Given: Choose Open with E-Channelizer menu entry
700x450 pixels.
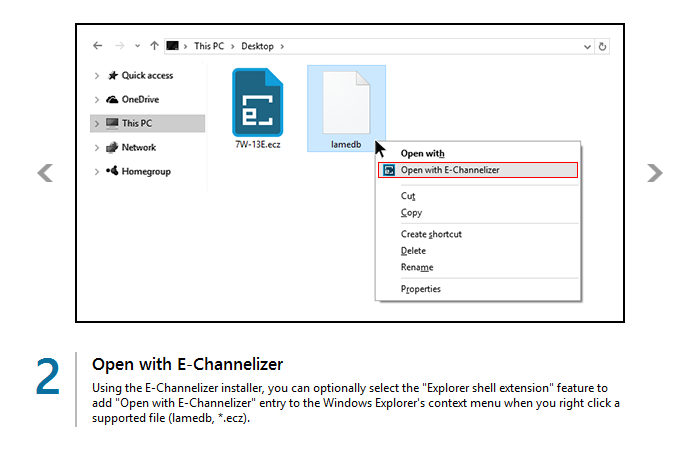Looking at the screenshot, I should (450, 170).
